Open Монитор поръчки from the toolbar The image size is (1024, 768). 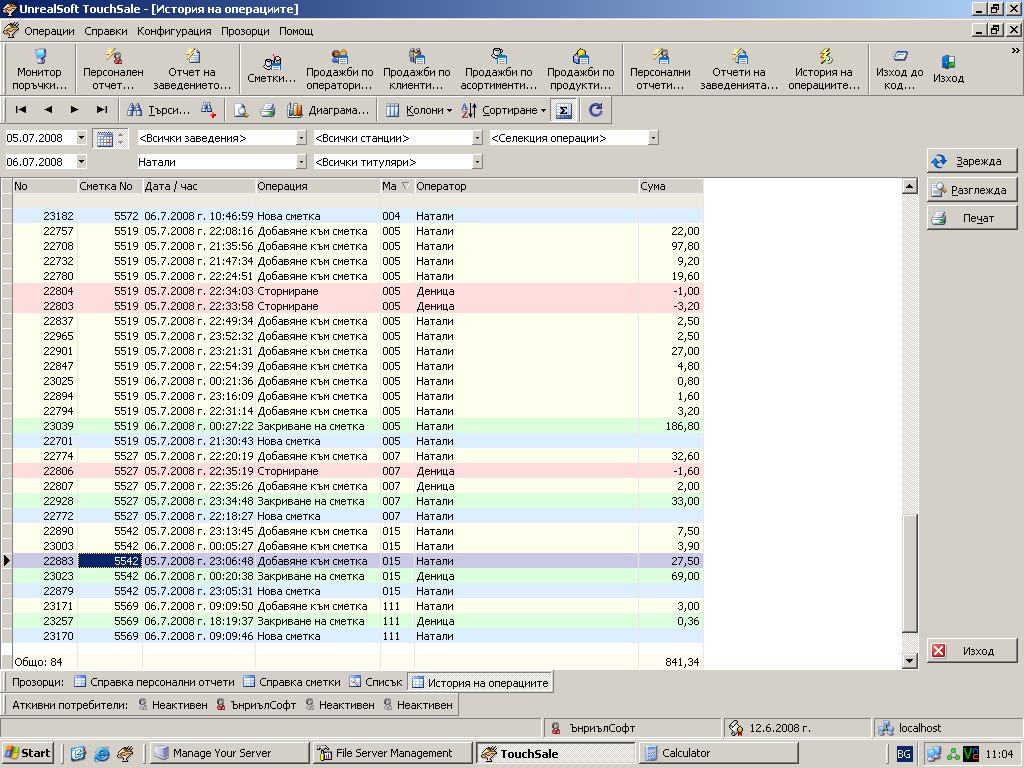coord(39,68)
